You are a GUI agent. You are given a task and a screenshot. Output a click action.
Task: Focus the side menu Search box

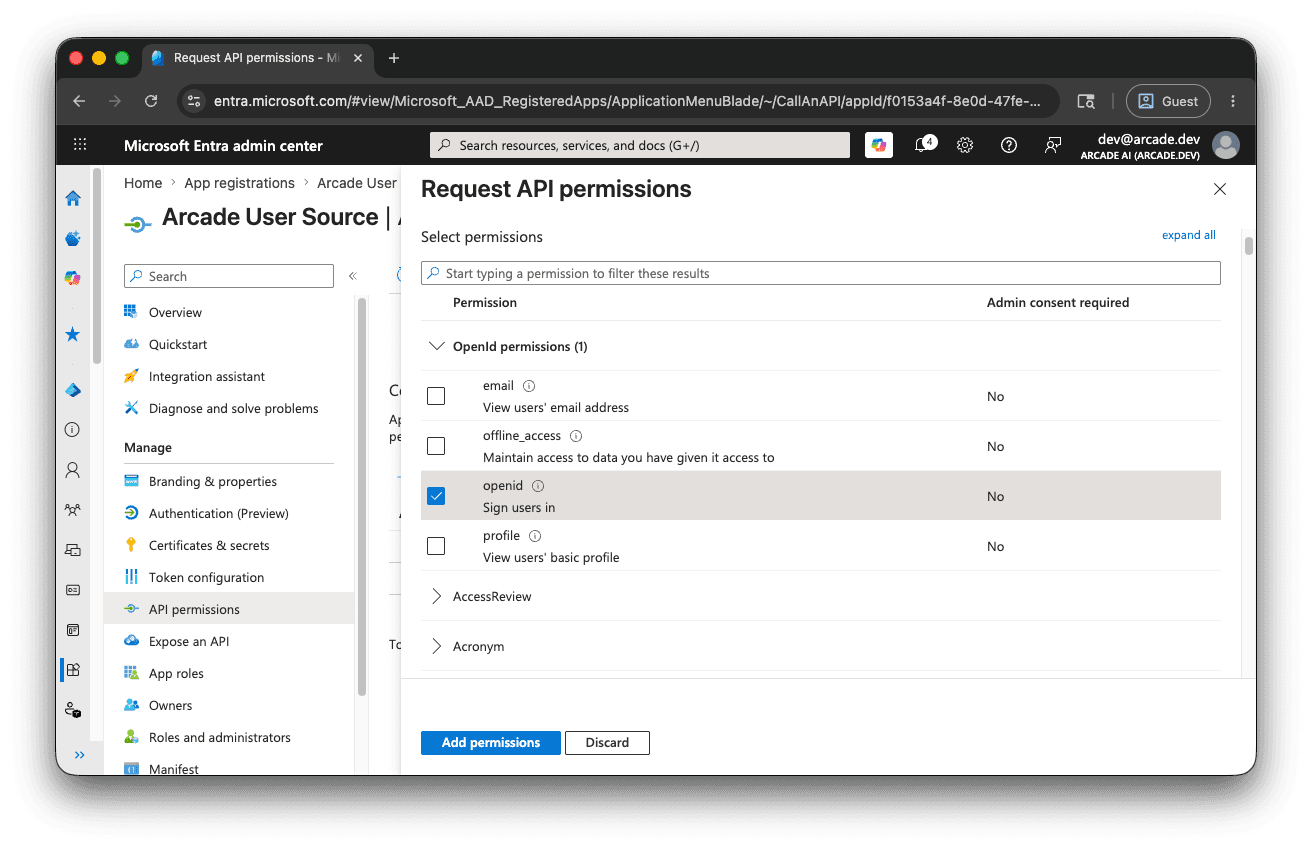point(229,276)
